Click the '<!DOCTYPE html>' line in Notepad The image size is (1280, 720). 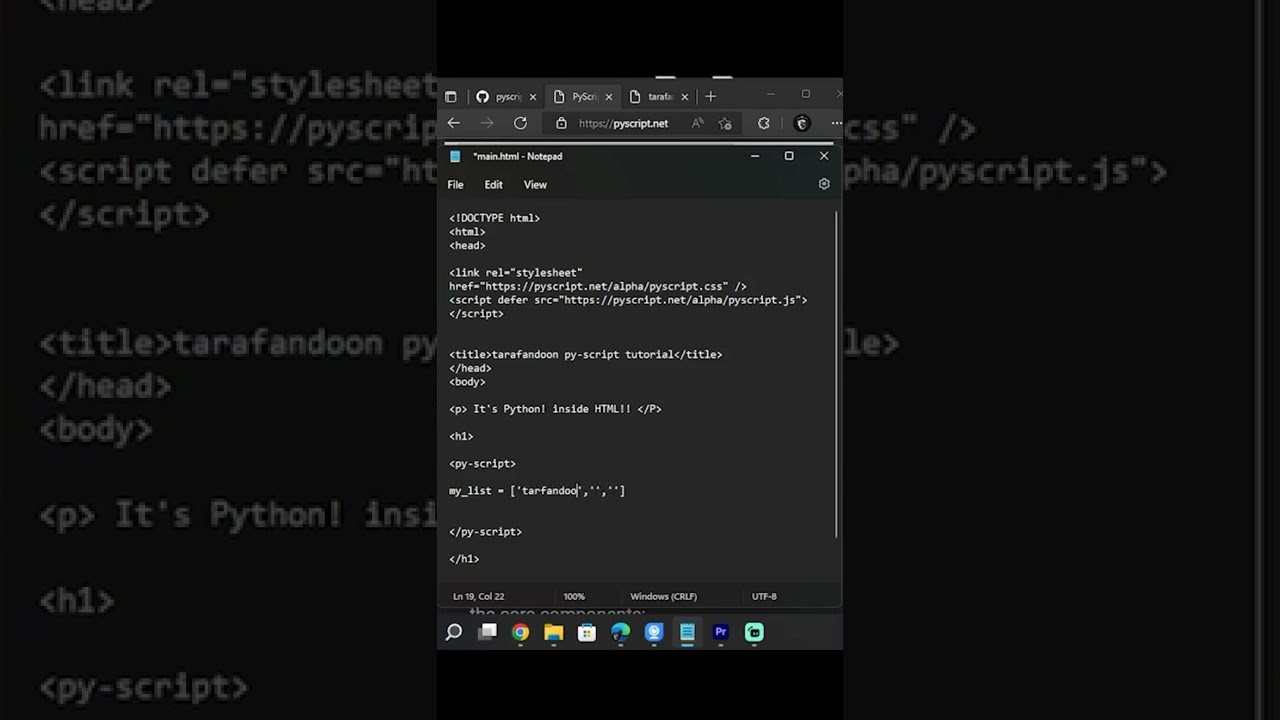[494, 218]
